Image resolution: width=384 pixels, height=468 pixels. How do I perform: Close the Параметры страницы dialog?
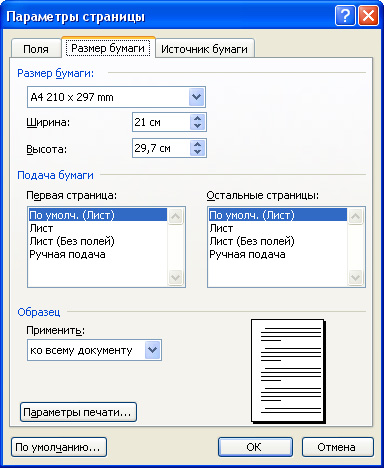(x=368, y=15)
